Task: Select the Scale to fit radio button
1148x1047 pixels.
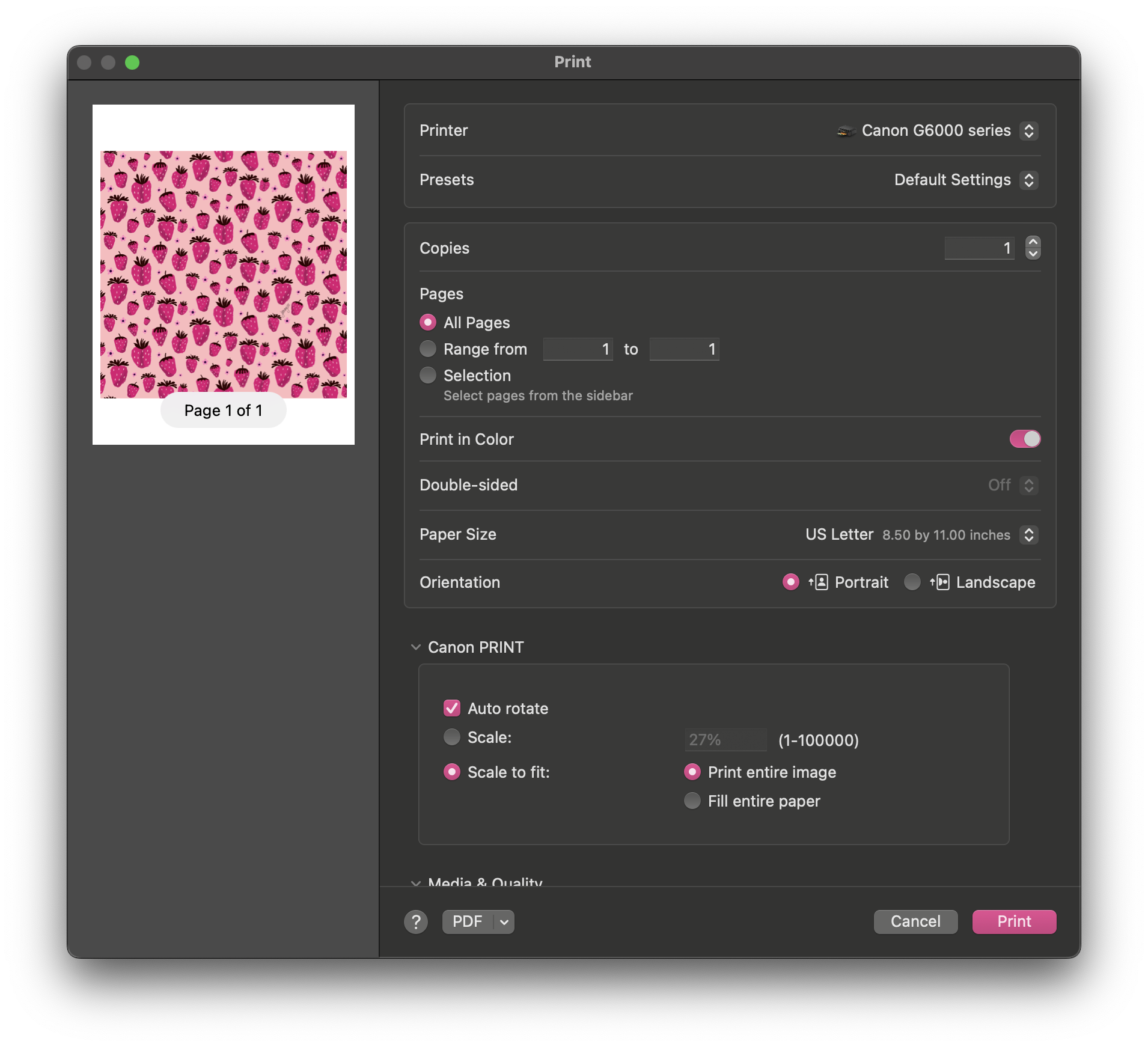Action: coord(452,772)
